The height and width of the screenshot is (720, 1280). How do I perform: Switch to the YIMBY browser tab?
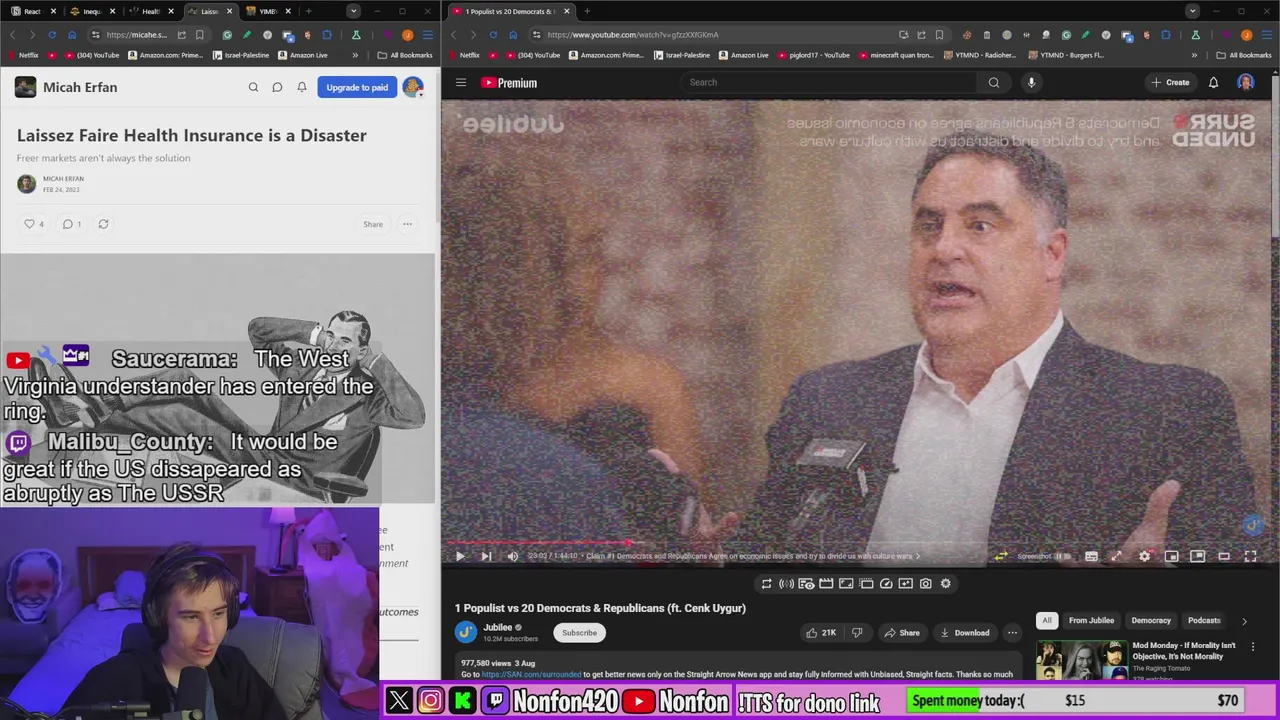pyautogui.click(x=267, y=11)
